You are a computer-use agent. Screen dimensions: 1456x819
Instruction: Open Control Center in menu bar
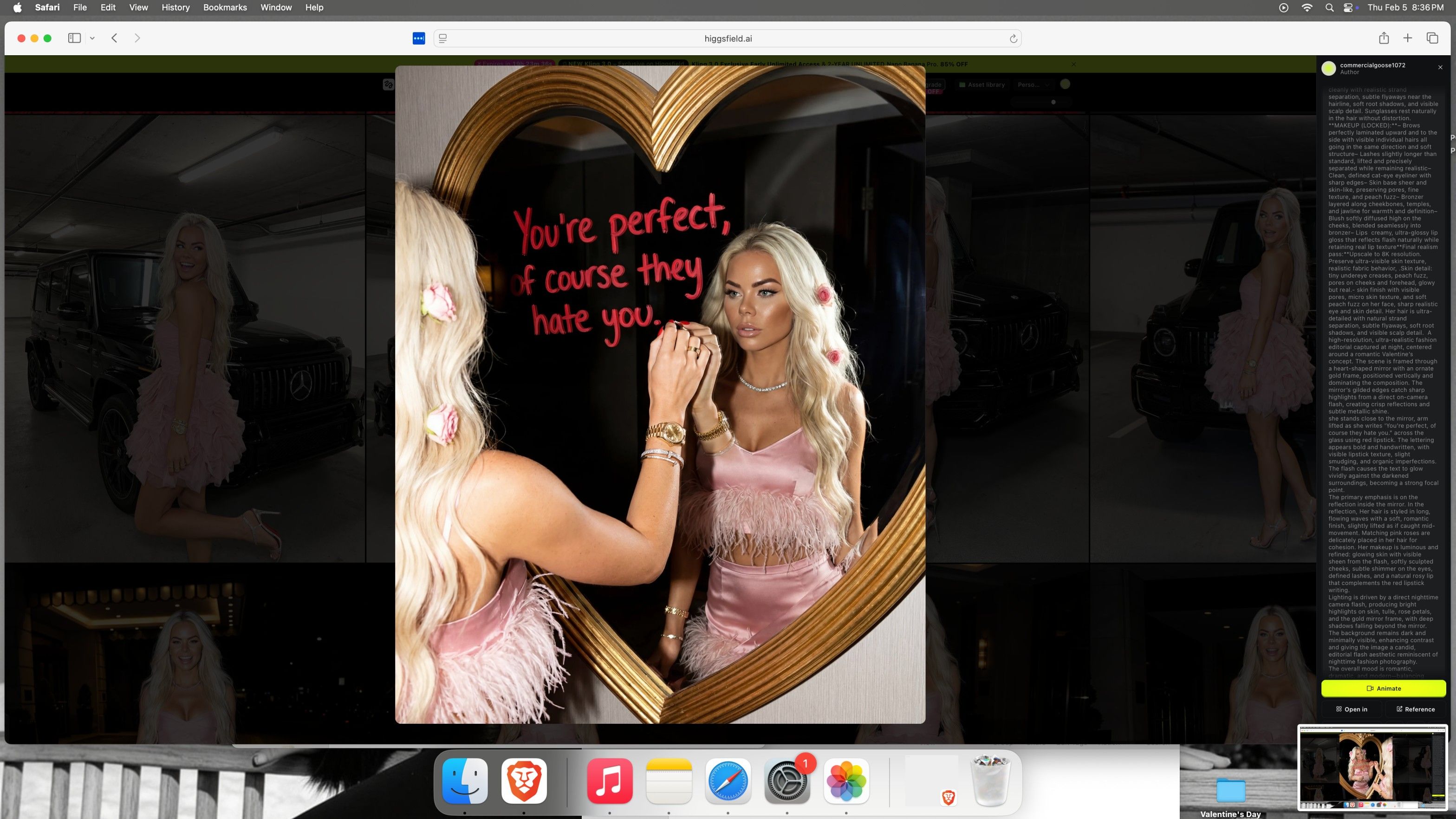click(1349, 7)
